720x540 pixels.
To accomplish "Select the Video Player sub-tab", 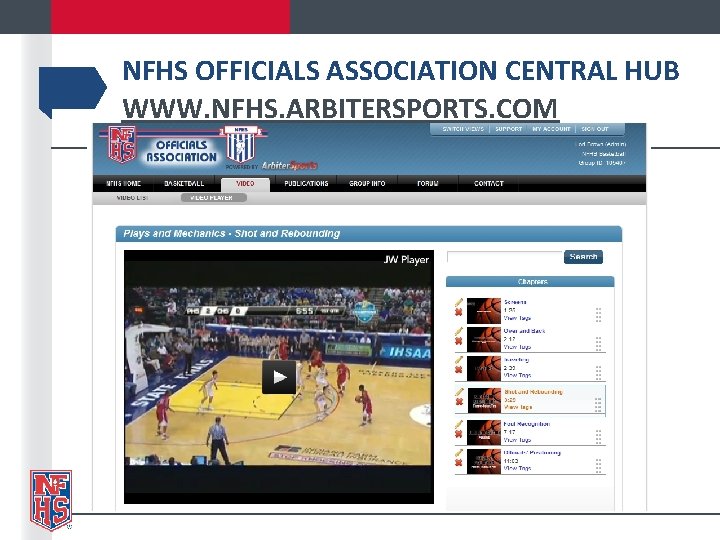I will click(x=214, y=197).
